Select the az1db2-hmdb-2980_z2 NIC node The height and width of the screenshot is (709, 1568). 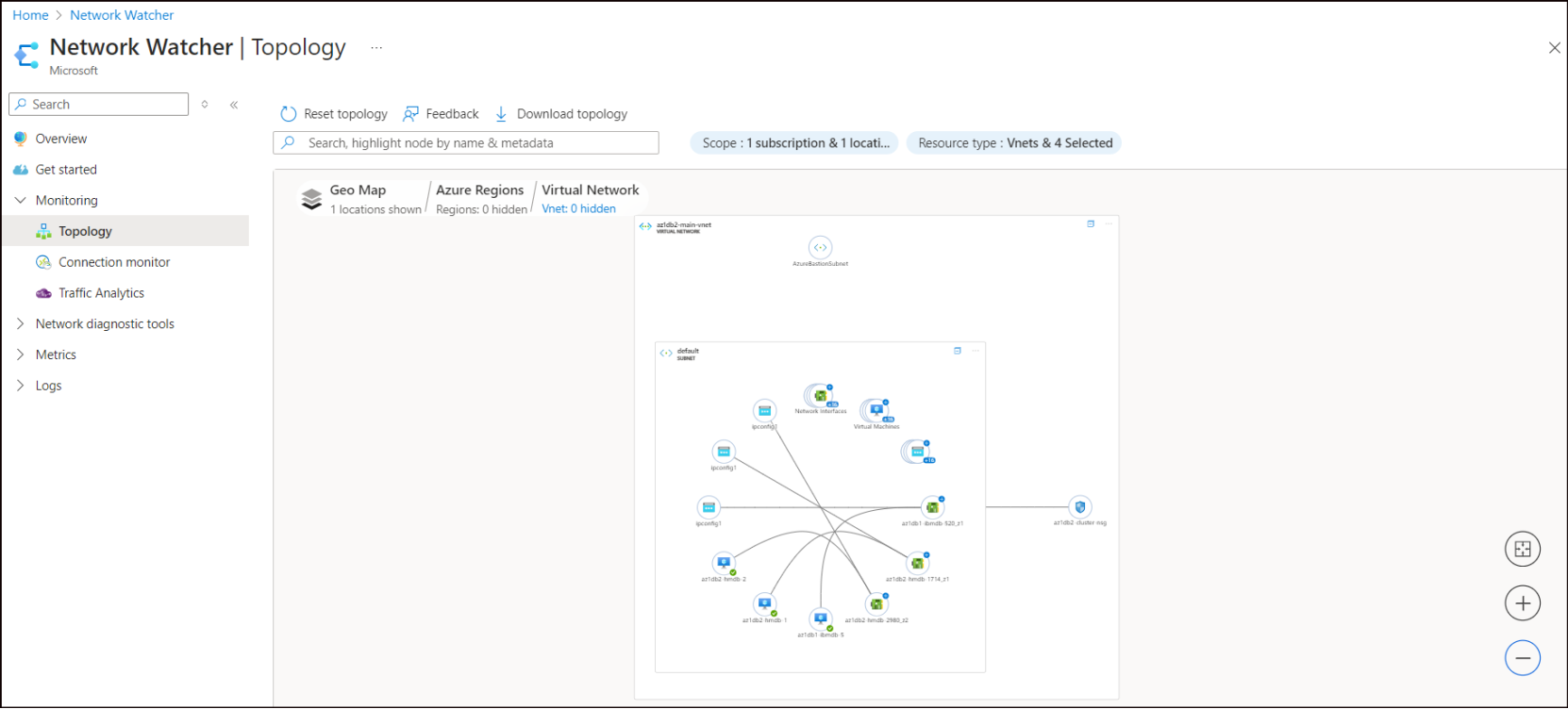point(876,604)
